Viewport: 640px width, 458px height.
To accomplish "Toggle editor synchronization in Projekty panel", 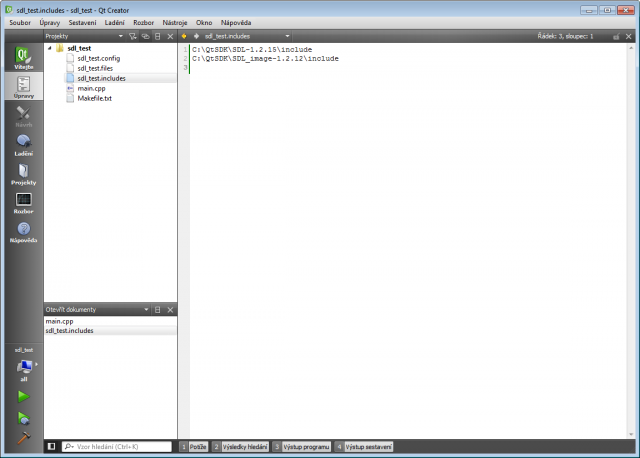I will [x=145, y=35].
